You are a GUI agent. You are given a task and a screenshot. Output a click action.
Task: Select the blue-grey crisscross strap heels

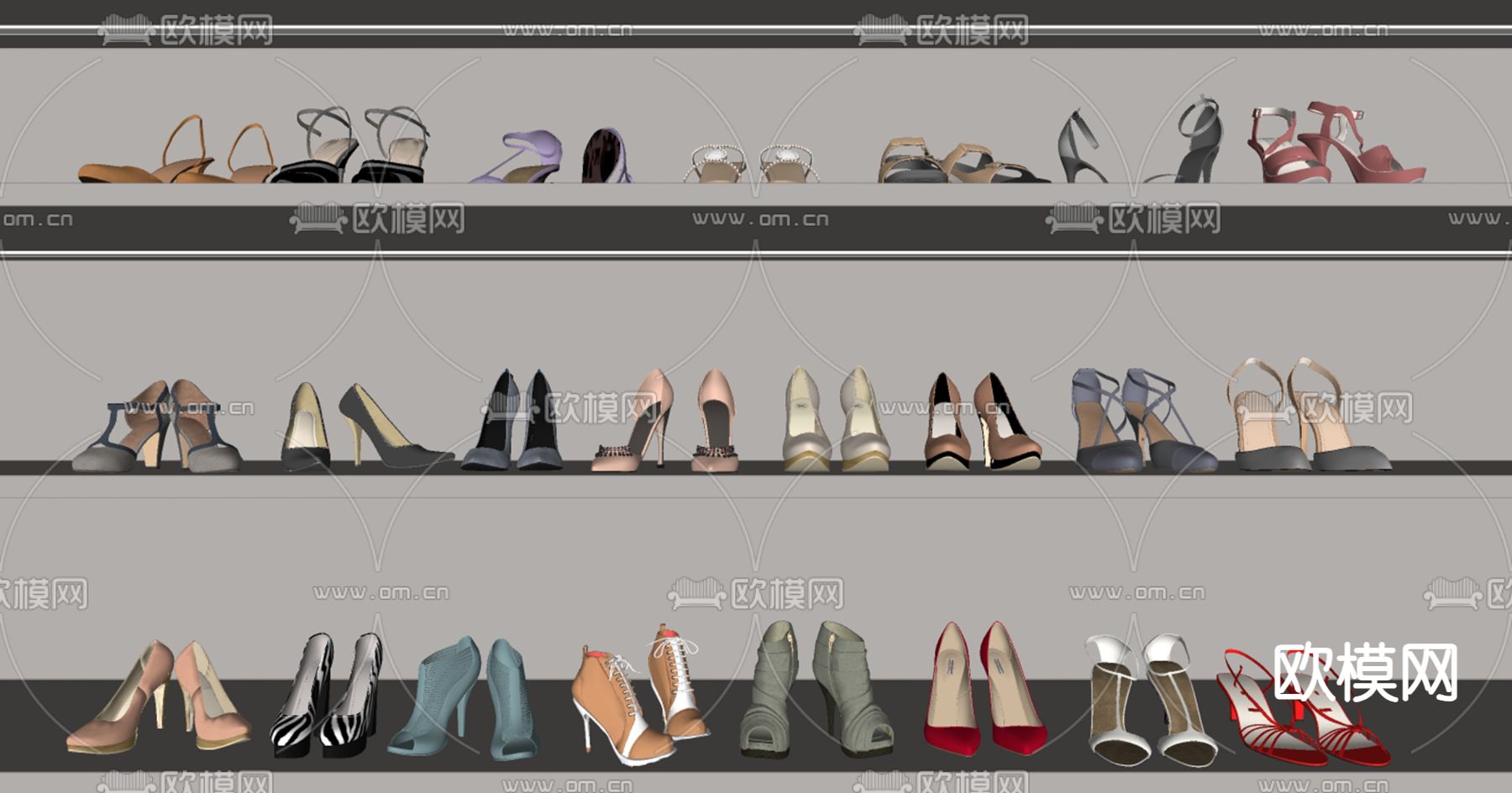(x=1144, y=420)
